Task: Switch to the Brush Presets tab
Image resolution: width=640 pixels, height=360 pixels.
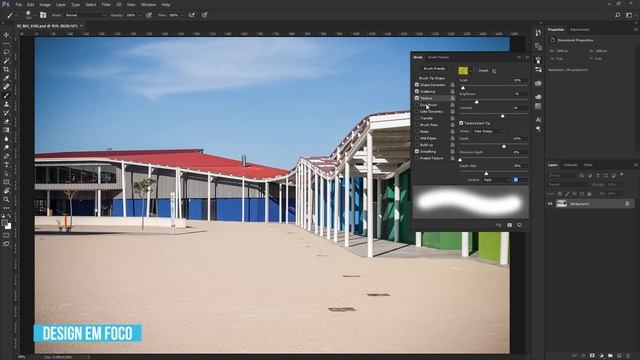Action: (x=438, y=57)
